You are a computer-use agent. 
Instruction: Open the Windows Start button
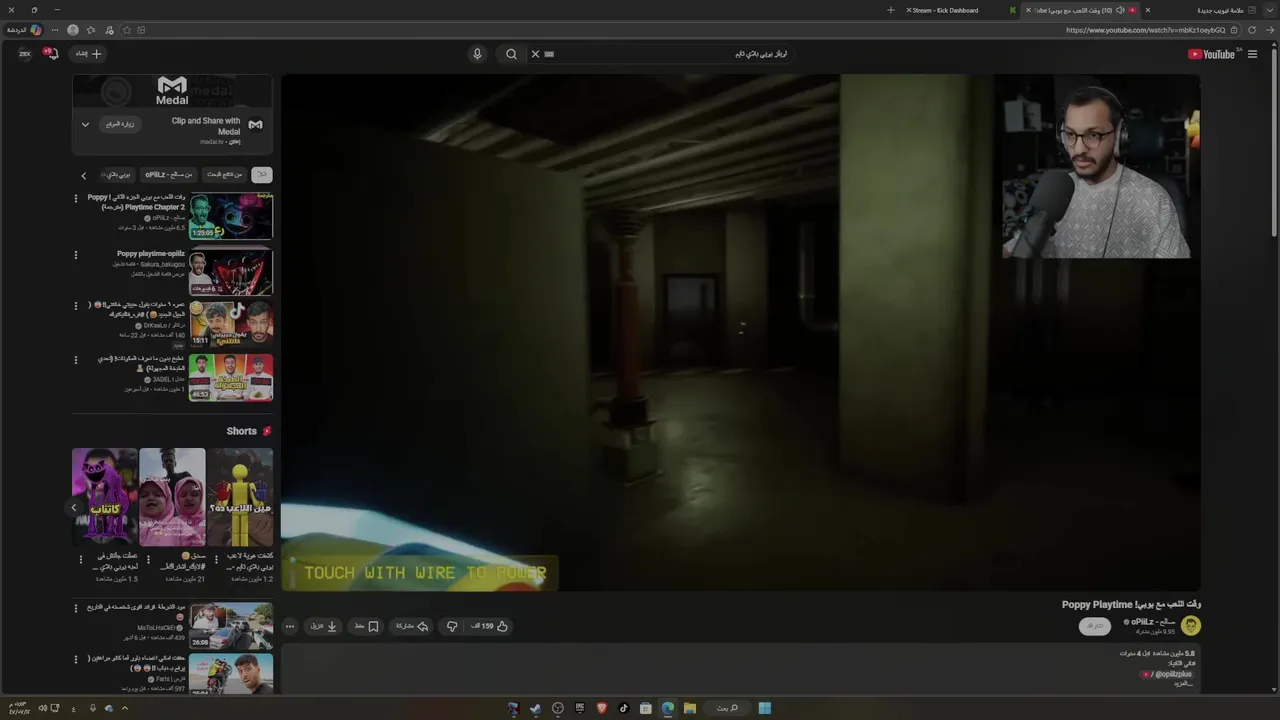(x=765, y=708)
